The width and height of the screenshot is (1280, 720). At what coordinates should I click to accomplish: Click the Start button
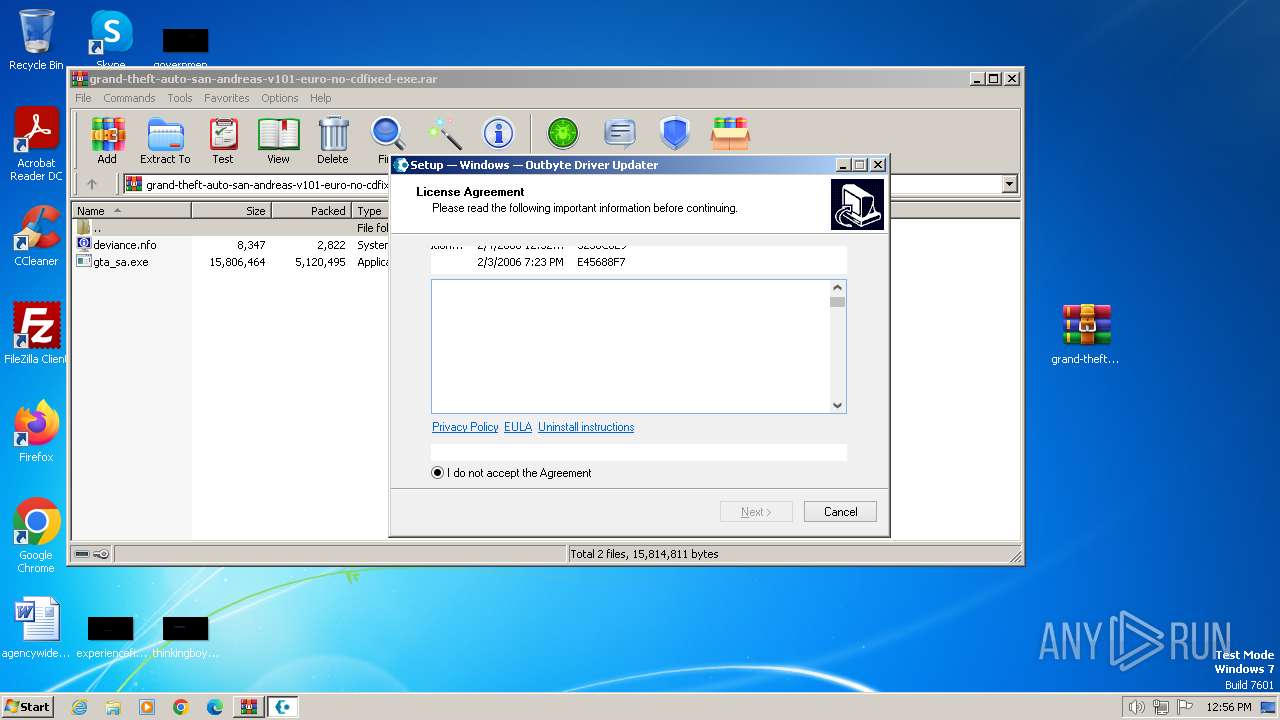click(28, 707)
